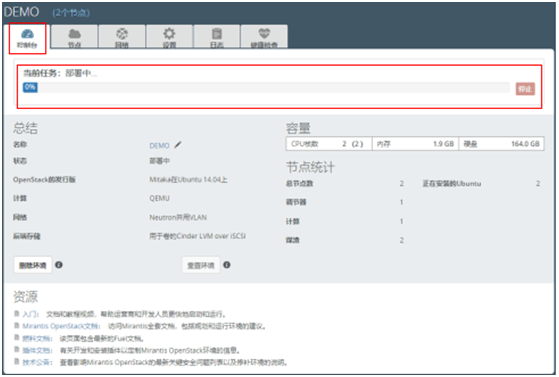Open the Dashboard (控制台) tab

27,38
